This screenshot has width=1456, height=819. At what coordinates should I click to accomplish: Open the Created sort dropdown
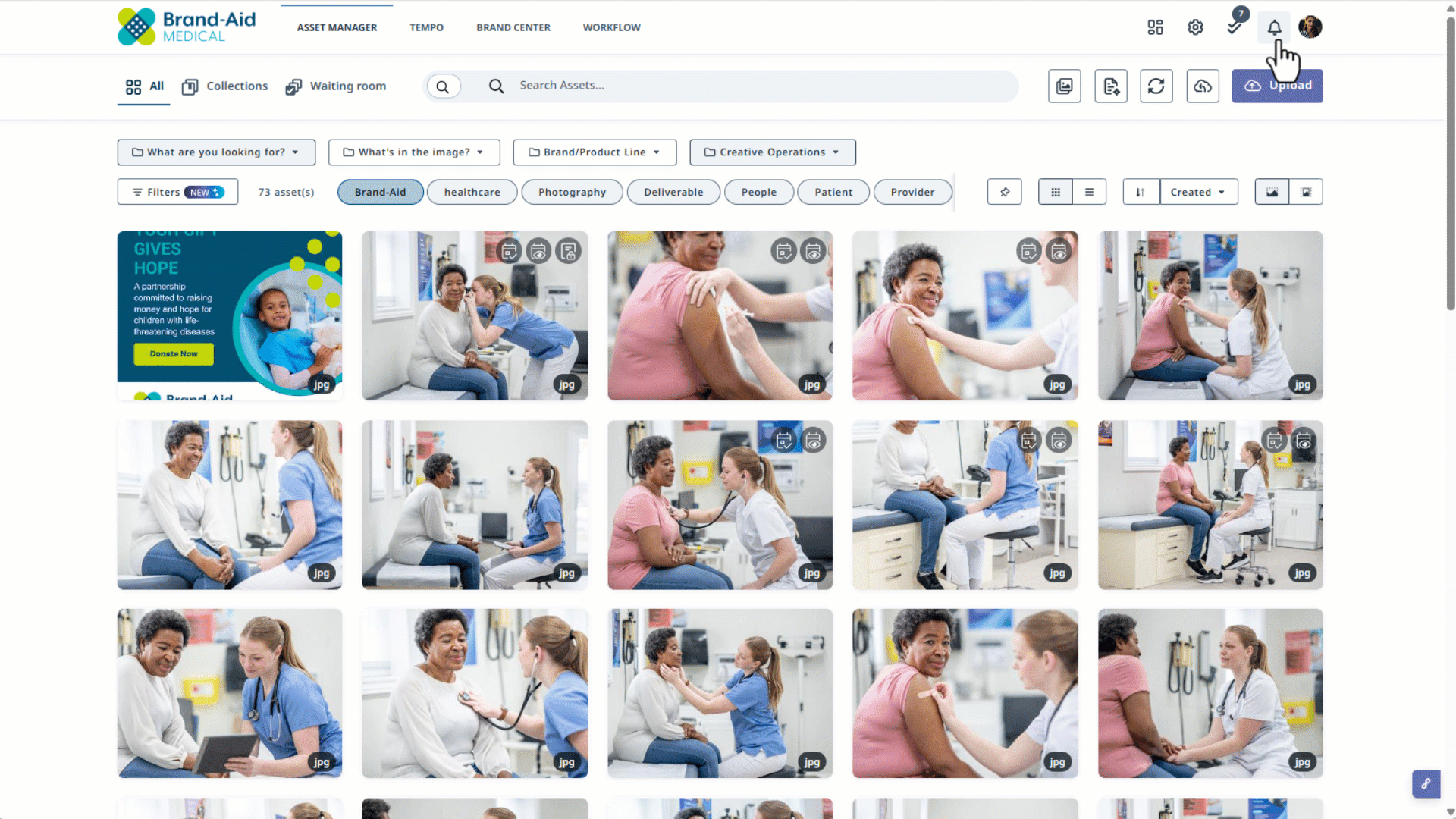pos(1198,192)
